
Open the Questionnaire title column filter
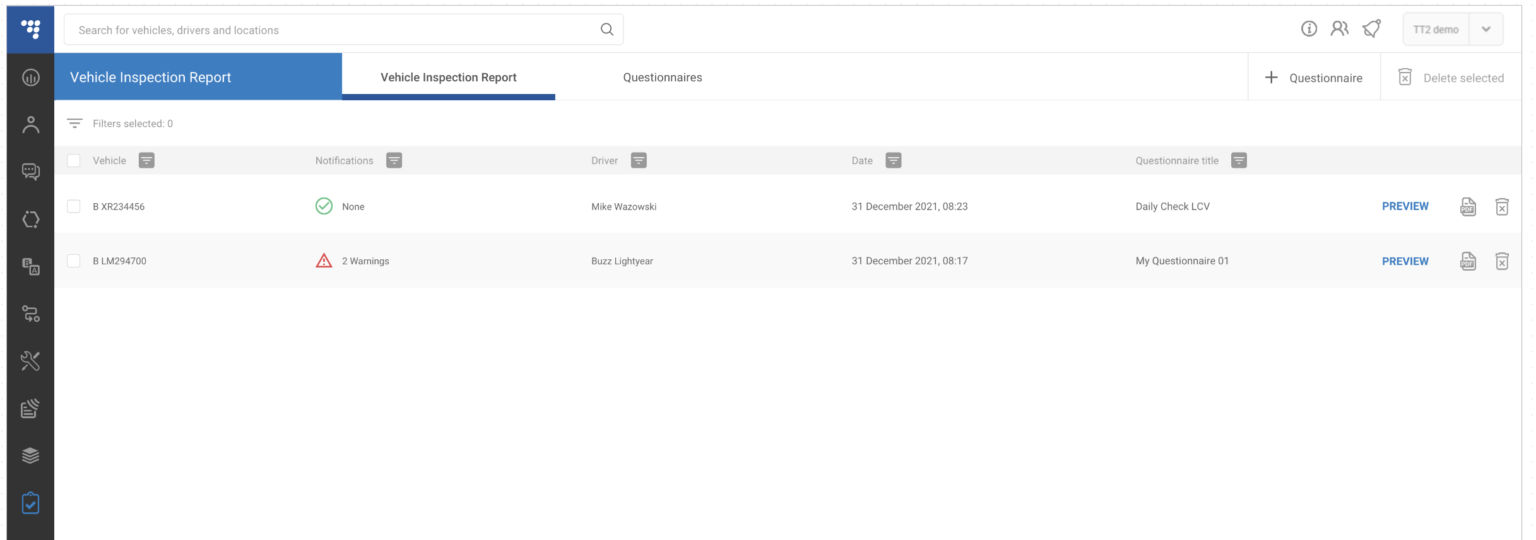[1239, 160]
